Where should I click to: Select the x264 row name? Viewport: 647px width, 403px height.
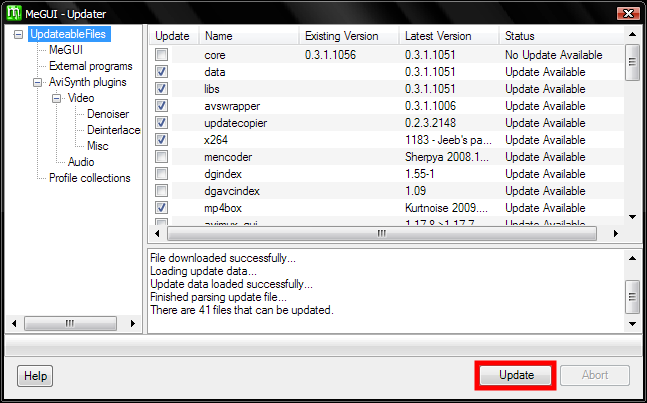pyautogui.click(x=216, y=140)
